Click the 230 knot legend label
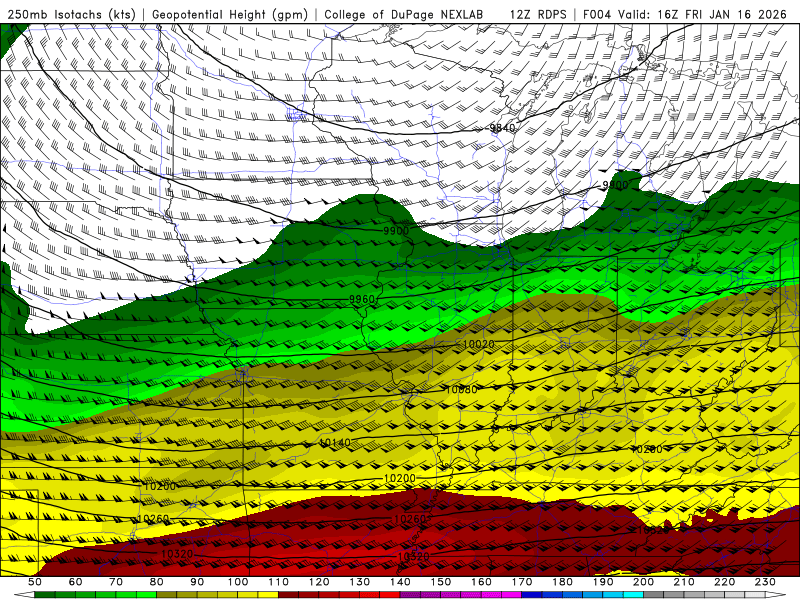800x600 pixels. [x=766, y=582]
